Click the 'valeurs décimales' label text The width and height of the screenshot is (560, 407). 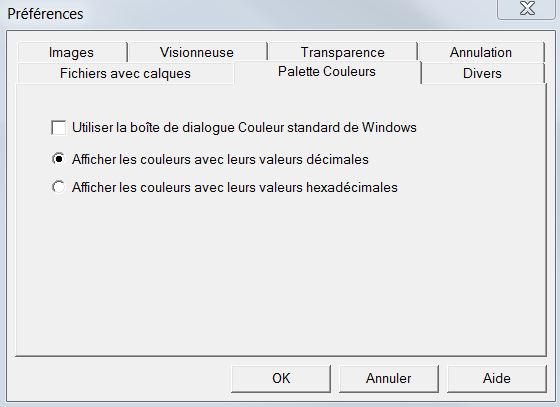(x=314, y=159)
